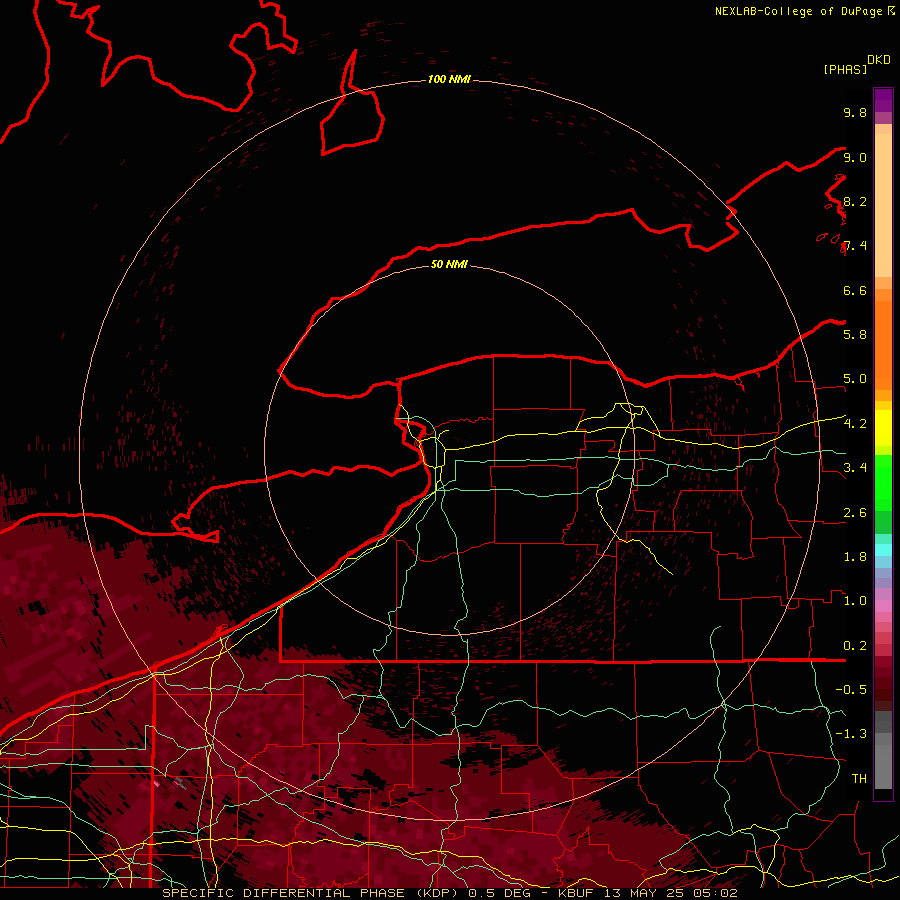Viewport: 900px width, 900px height.
Task: Click the -1.3 value on the color scale
Action: coord(851,734)
